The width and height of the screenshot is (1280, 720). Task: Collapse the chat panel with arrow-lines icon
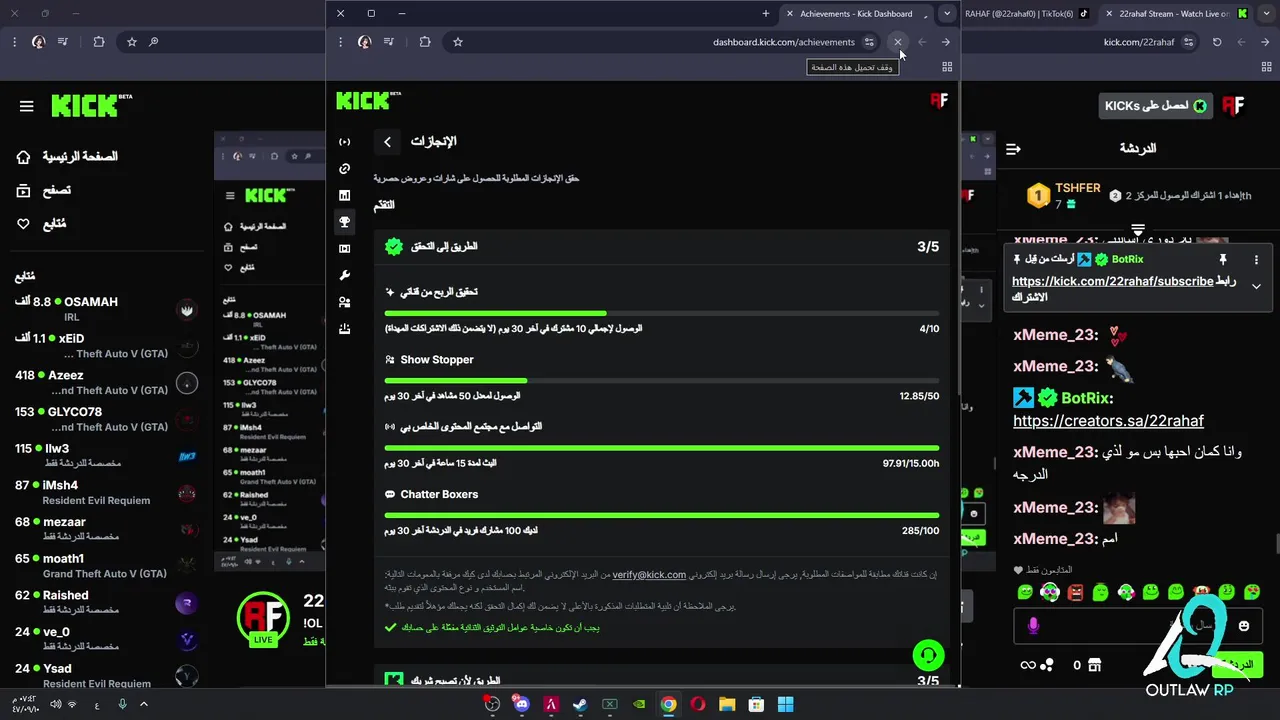[x=1013, y=149]
